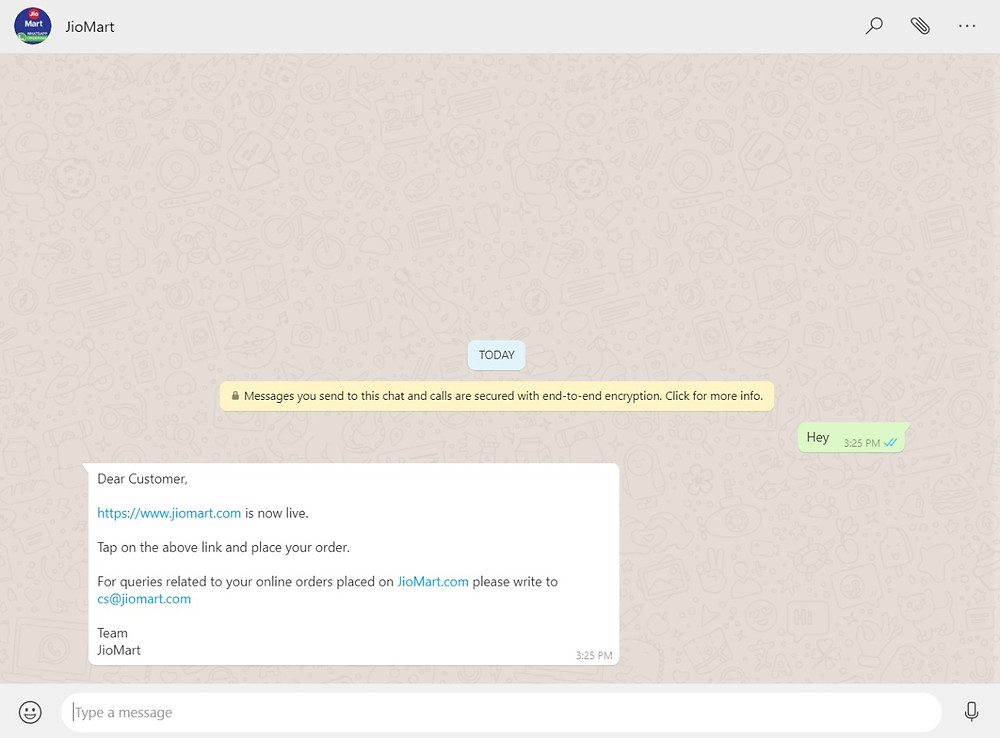Click the 'Dear Customer,' text line
The height and width of the screenshot is (738, 1000).
pyautogui.click(x=142, y=479)
